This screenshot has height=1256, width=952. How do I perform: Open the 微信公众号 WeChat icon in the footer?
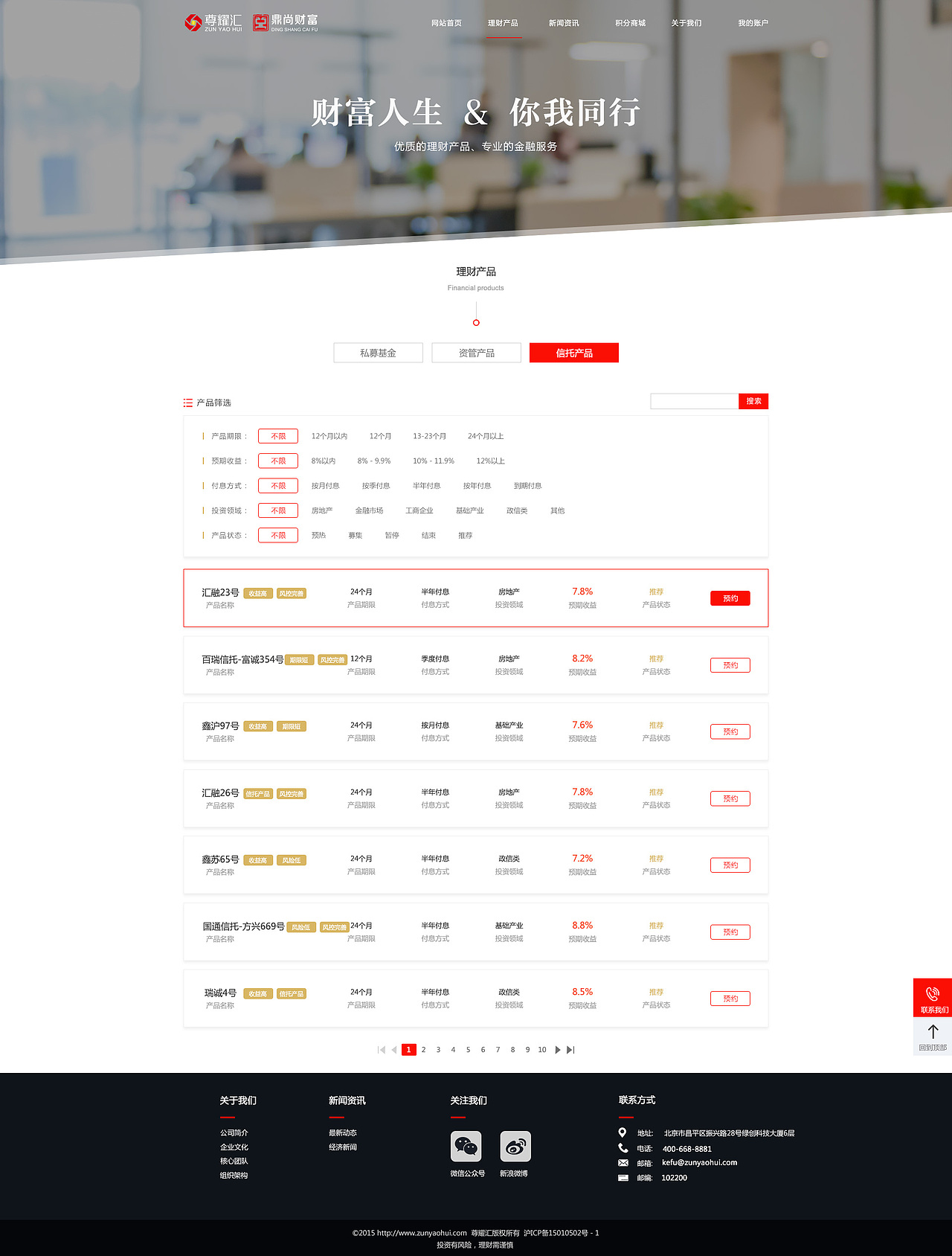click(x=466, y=1146)
